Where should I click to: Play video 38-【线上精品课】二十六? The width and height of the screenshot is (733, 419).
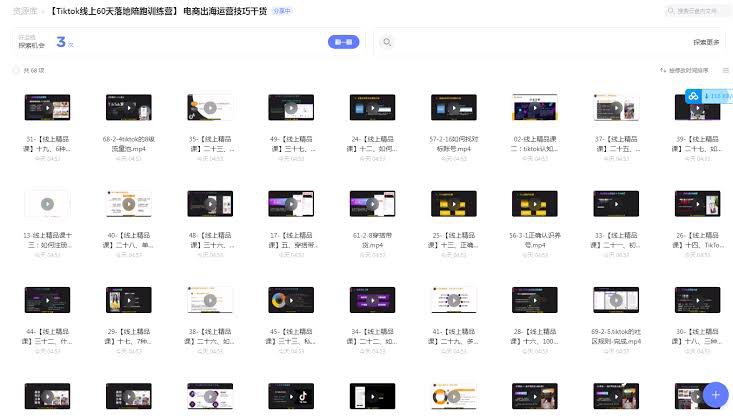click(x=210, y=300)
